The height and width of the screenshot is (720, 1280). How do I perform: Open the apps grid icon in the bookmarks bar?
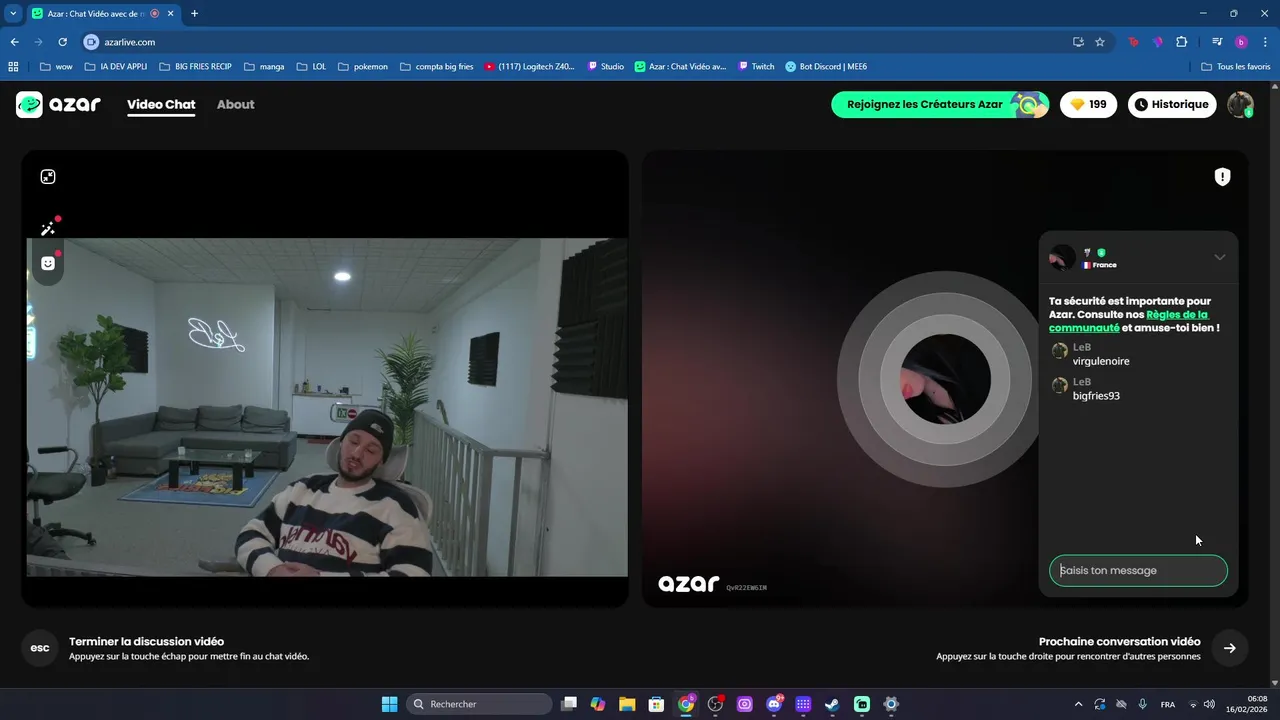click(x=13, y=67)
